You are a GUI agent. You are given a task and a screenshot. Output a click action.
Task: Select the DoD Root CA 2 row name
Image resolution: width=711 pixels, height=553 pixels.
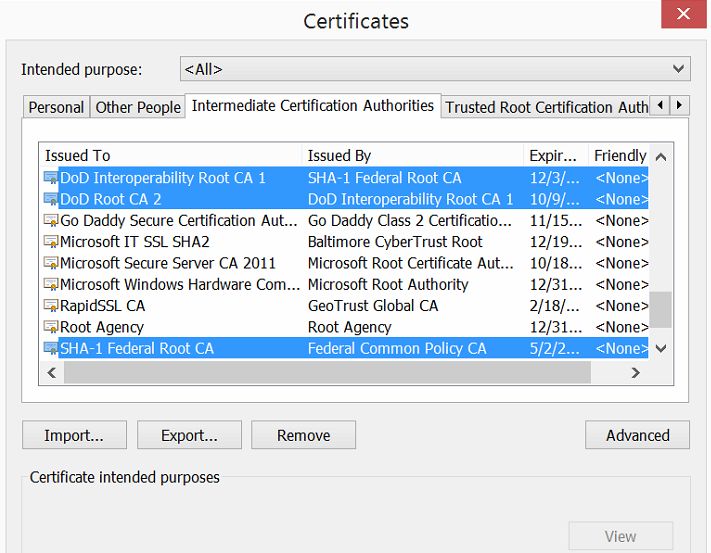(x=111, y=199)
